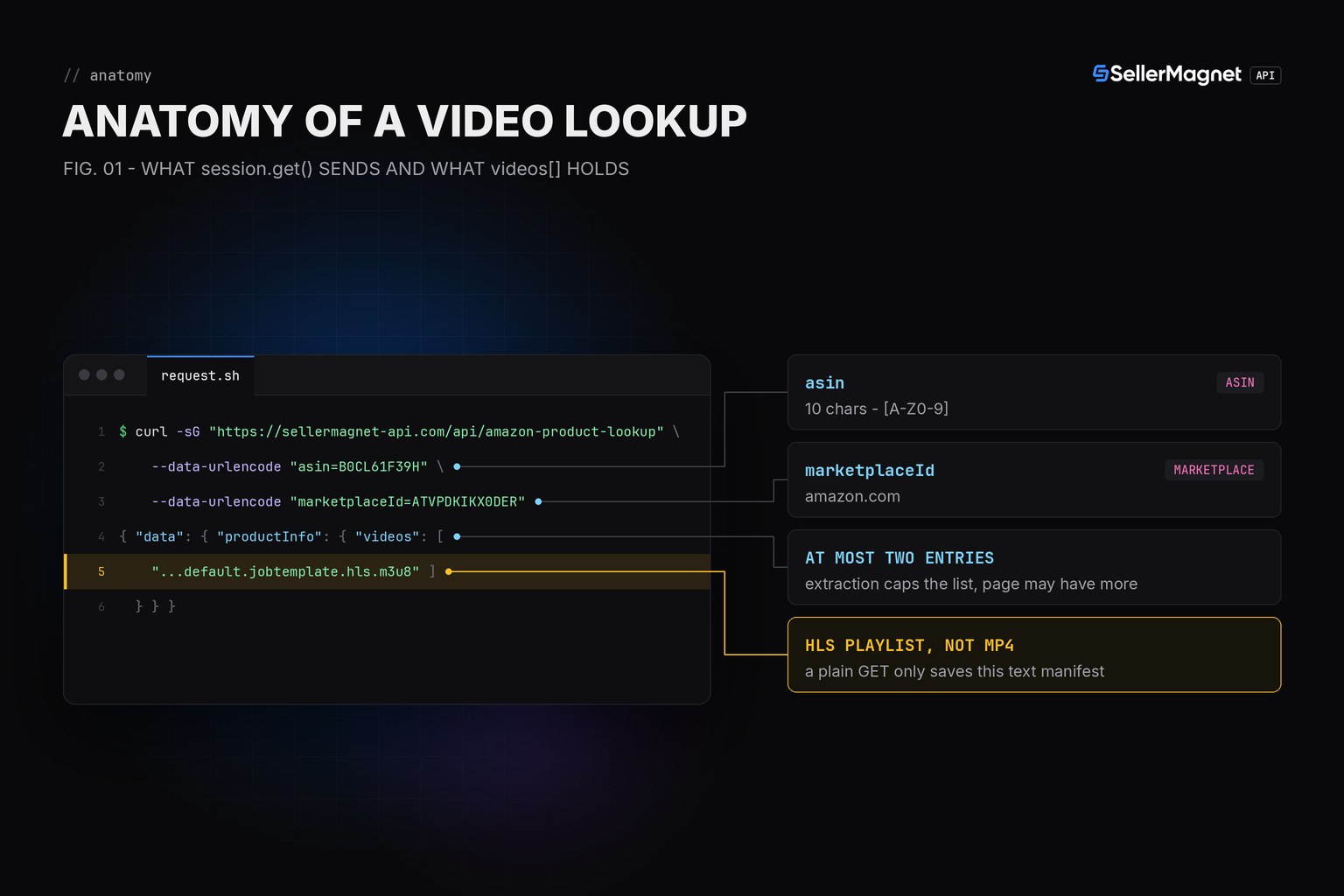1344x896 pixels.
Task: Click the ANATOMY OF A VIDEO LOOKUP title
Action: (405, 121)
